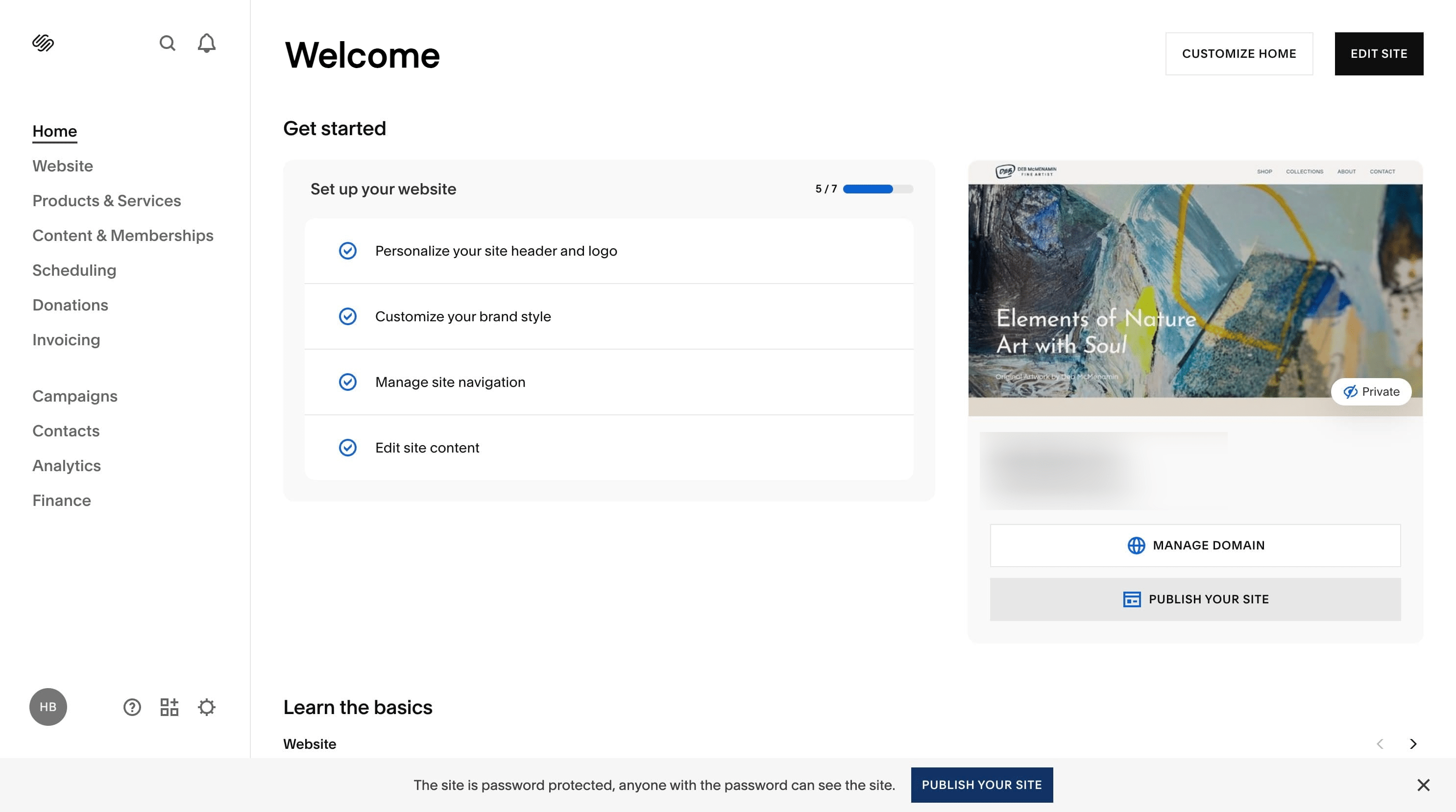Open the HB account avatar
The width and height of the screenshot is (1456, 812).
(48, 707)
